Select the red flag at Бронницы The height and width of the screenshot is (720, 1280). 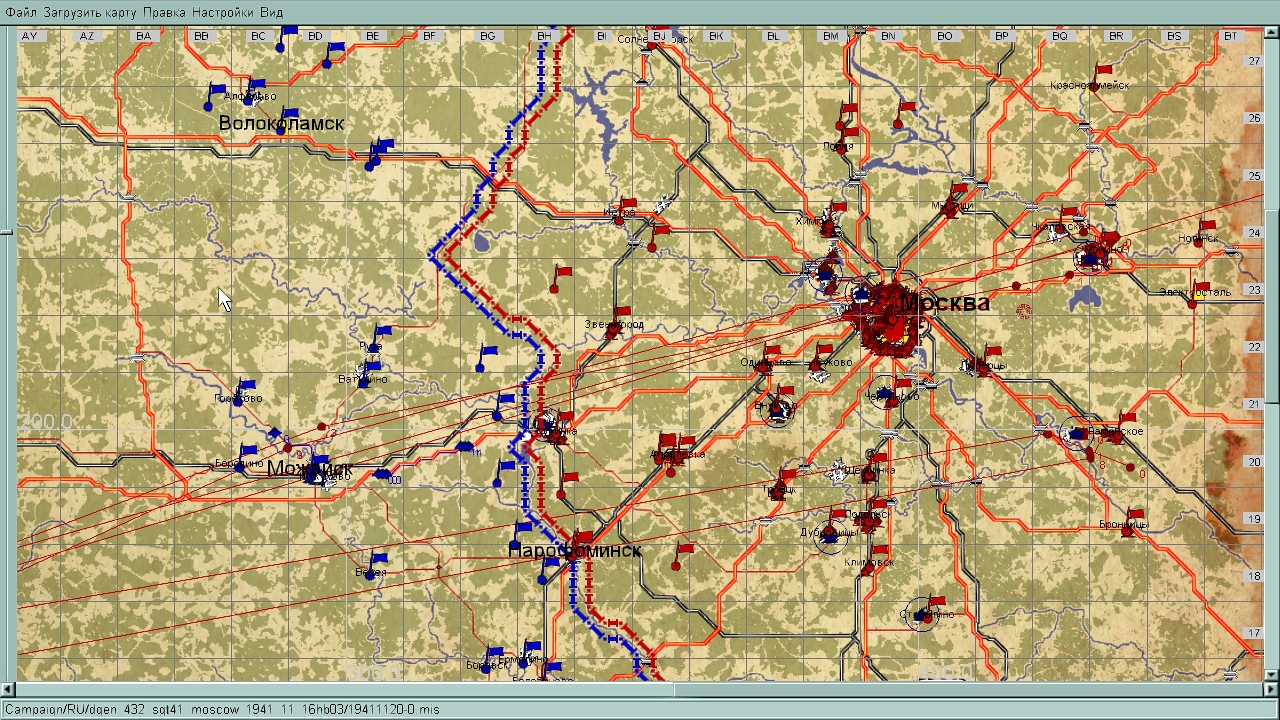pos(1132,522)
